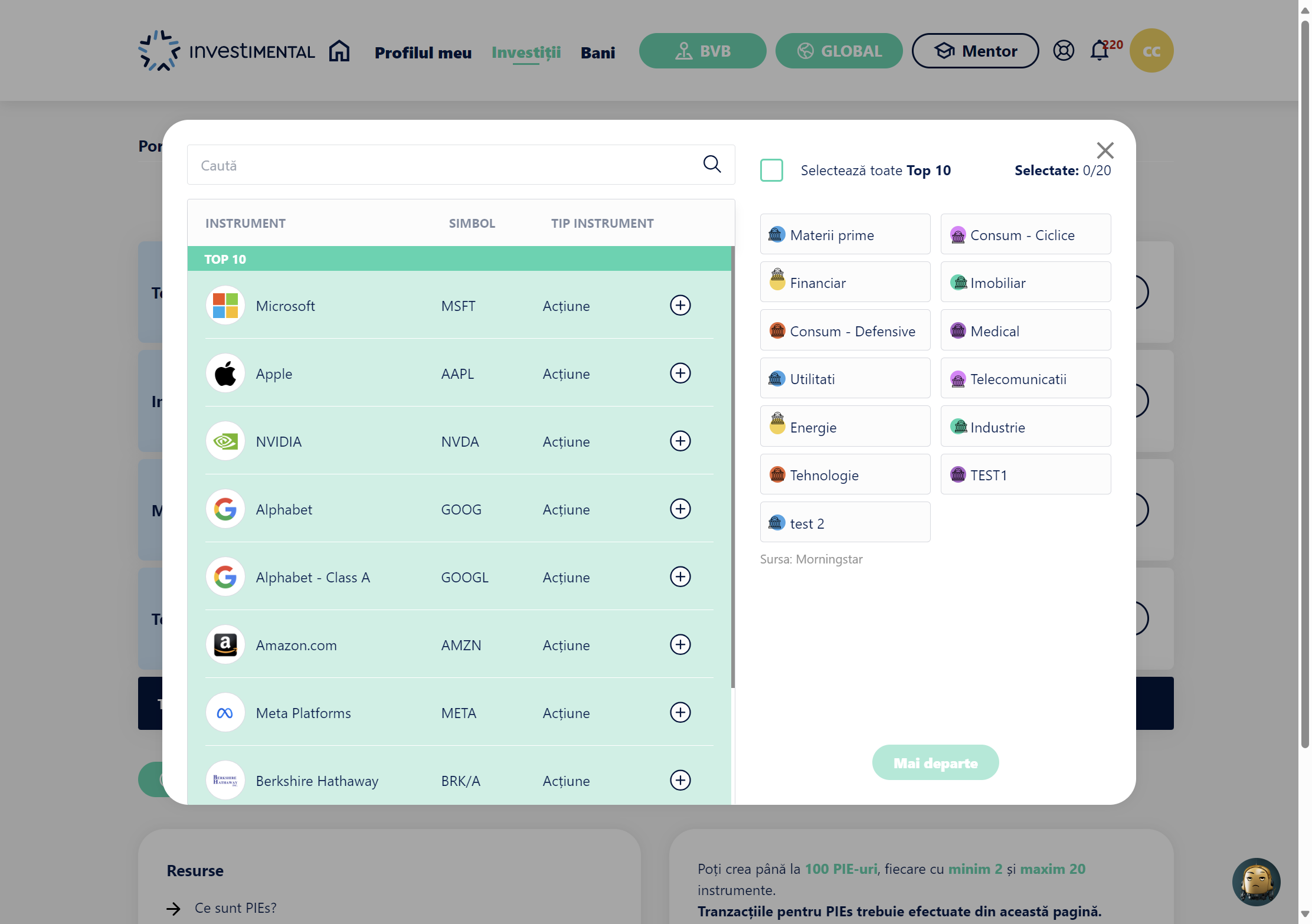The image size is (1312, 924).
Task: Click the Mai departe button
Action: tap(935, 762)
